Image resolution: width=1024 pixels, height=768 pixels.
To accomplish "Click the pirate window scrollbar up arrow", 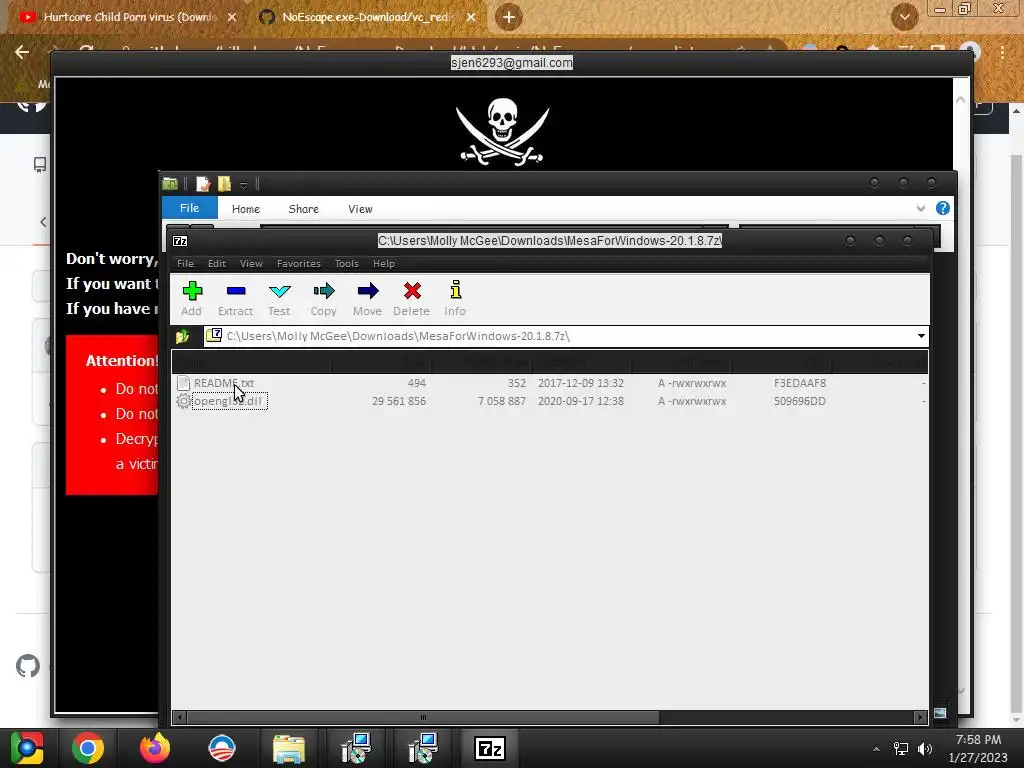I will tap(961, 100).
